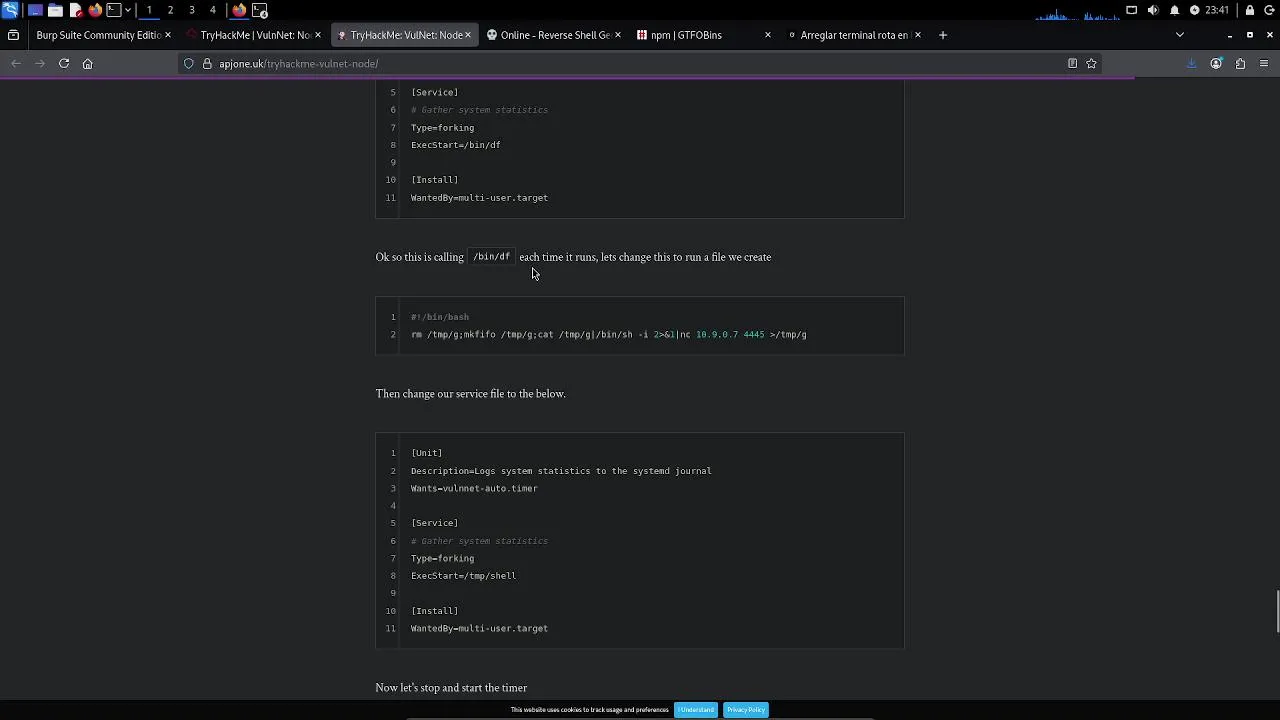
Task: Lock the screen with padlock icon
Action: pos(1249,10)
